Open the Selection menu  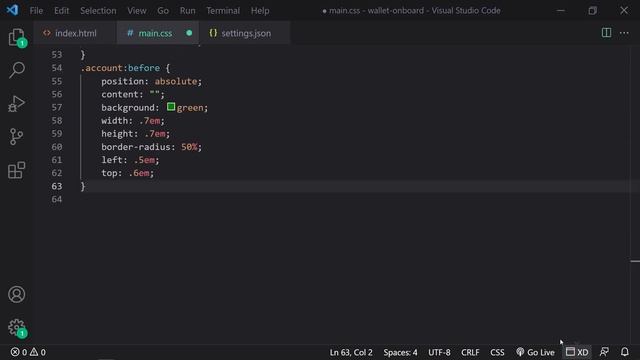98,11
